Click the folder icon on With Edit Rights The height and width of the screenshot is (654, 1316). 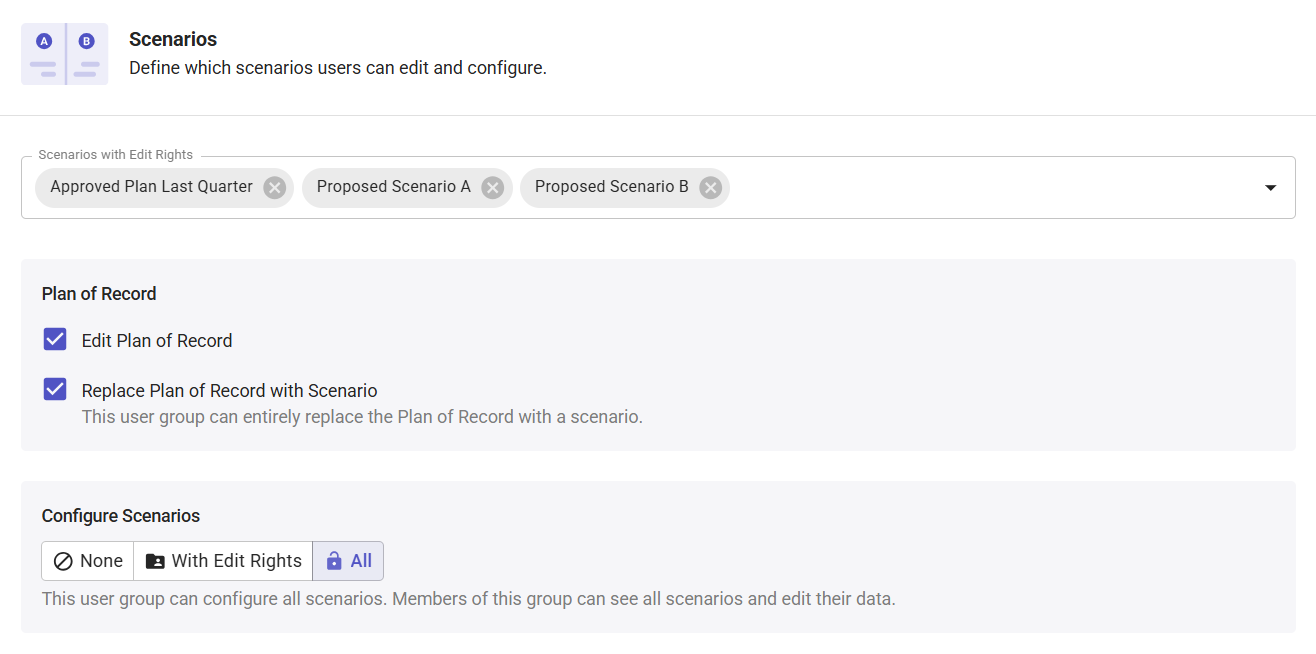[155, 561]
